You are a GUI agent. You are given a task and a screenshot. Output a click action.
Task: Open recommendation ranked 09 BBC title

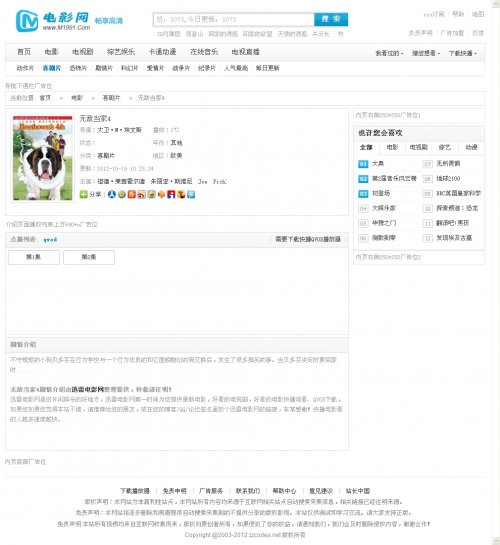coord(458,194)
